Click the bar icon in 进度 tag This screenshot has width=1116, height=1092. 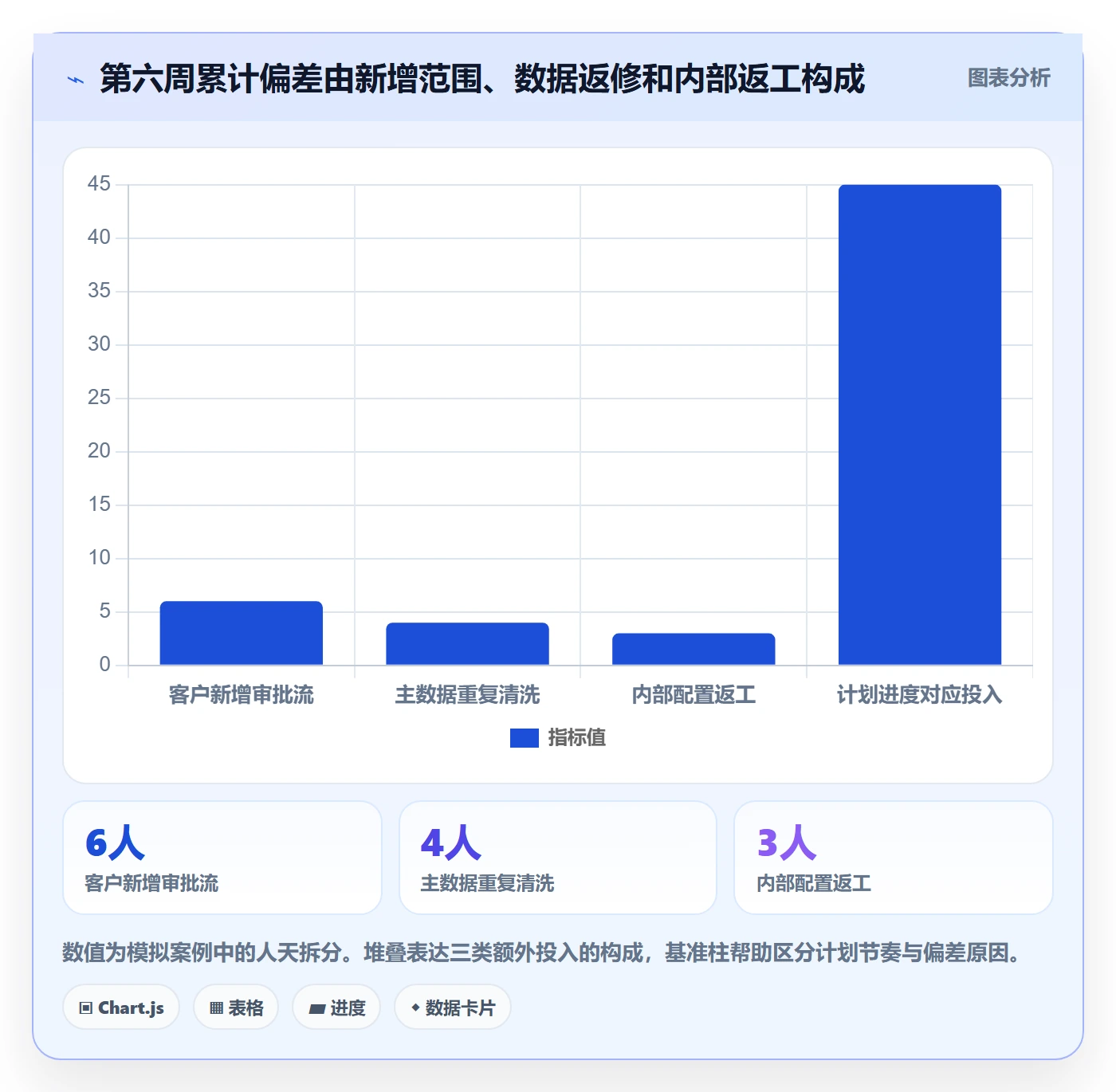coord(316,1009)
